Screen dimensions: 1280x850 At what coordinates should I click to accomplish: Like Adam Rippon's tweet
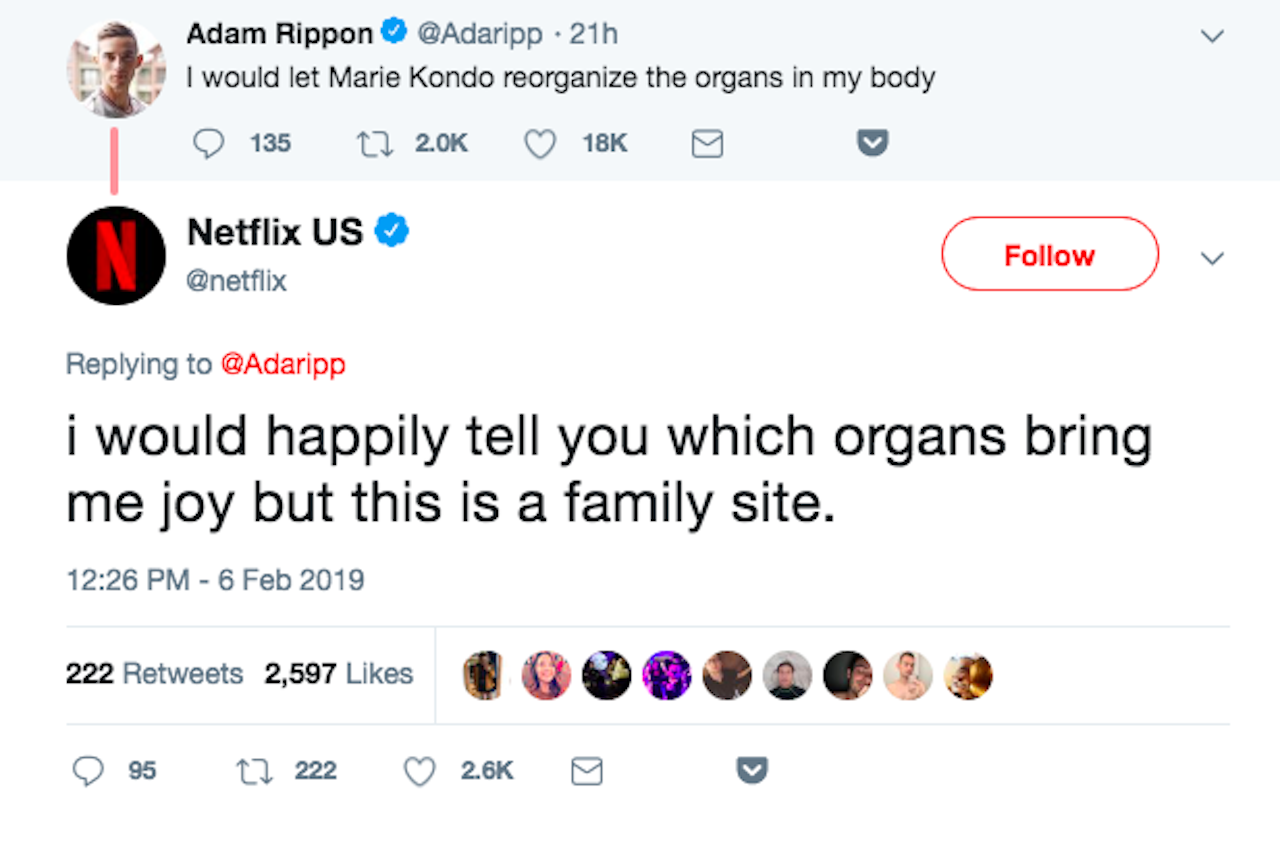coord(540,144)
